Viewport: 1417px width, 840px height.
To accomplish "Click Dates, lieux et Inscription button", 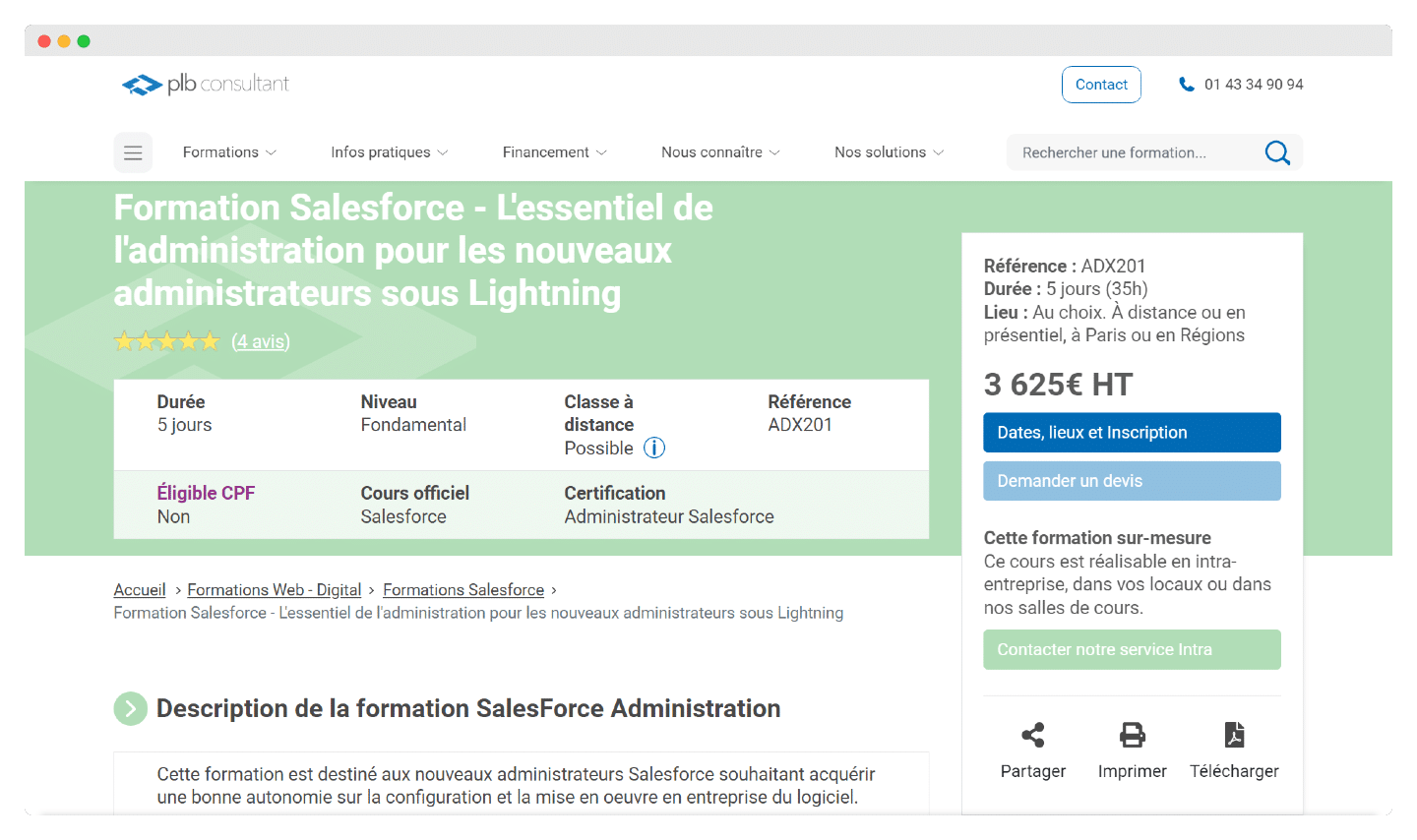I will tap(1132, 433).
